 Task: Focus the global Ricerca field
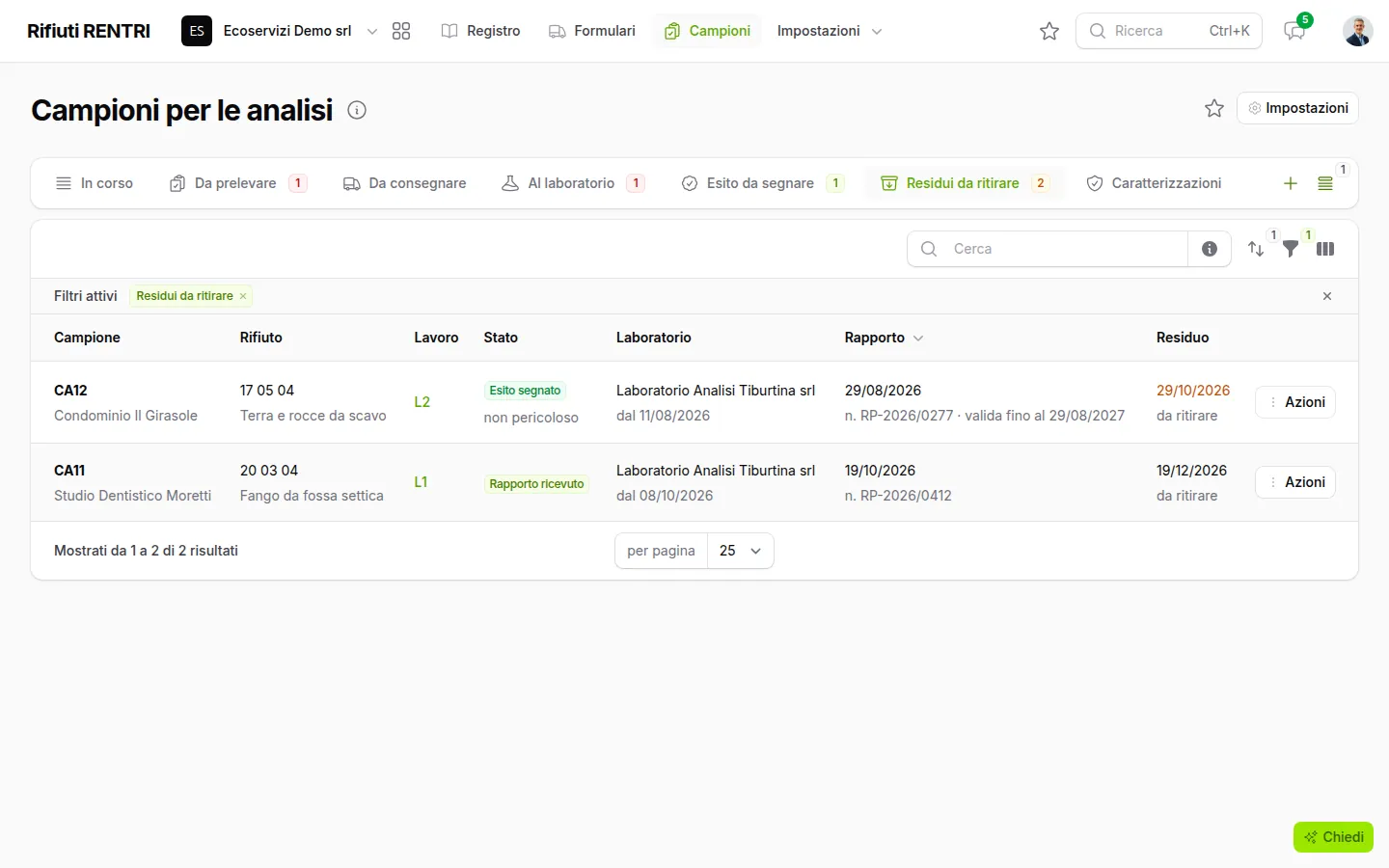(x=1169, y=31)
